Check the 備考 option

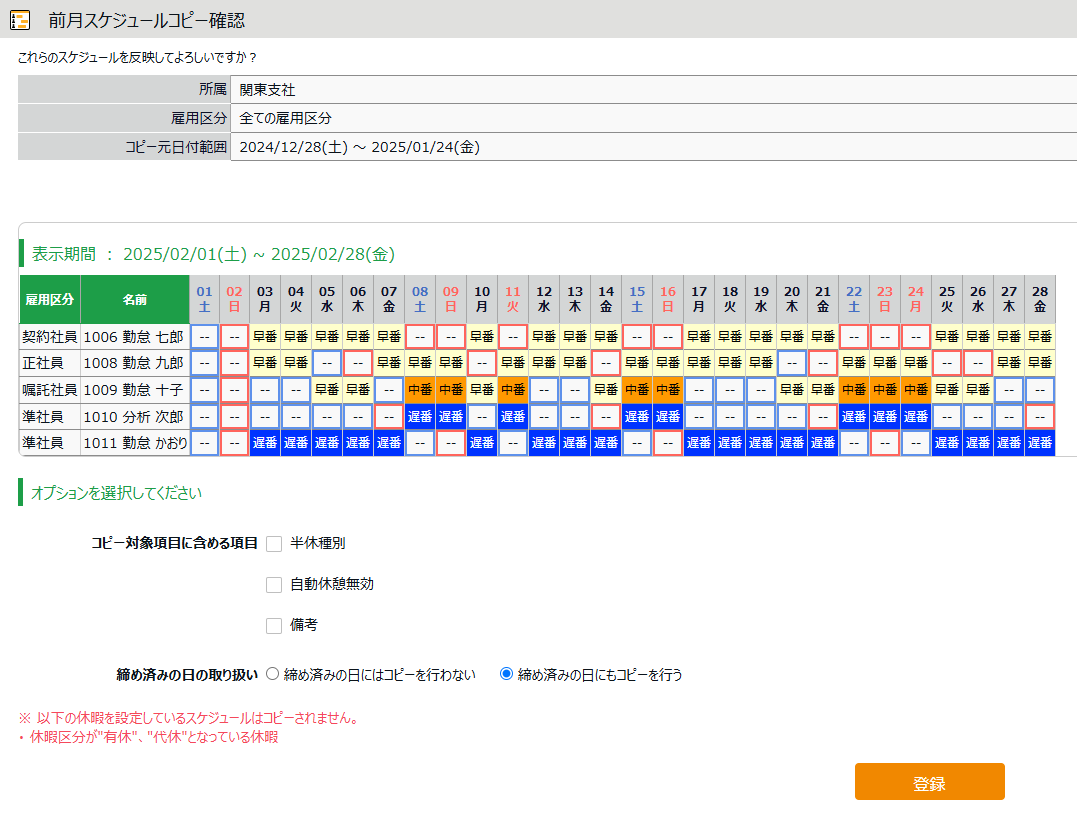pos(274,626)
